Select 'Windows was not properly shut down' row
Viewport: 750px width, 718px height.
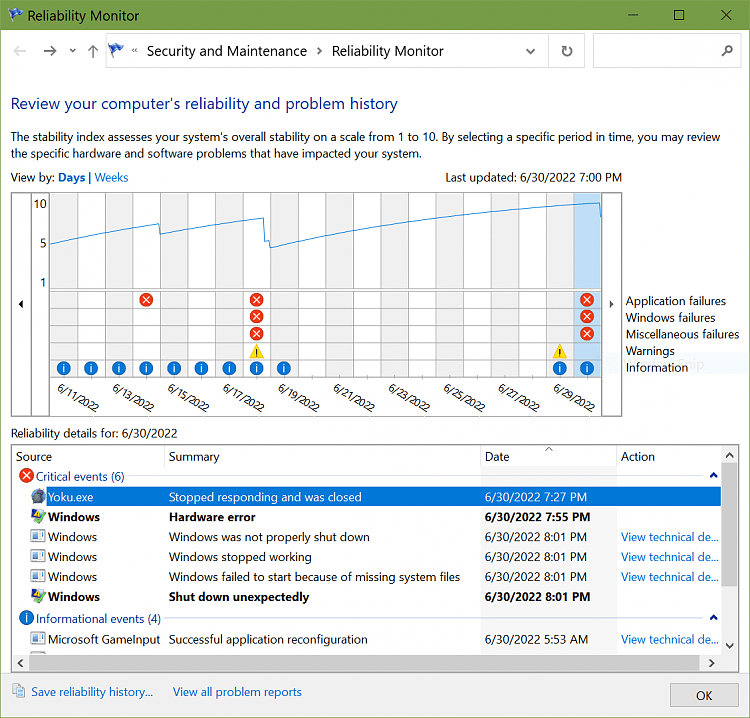point(375,537)
